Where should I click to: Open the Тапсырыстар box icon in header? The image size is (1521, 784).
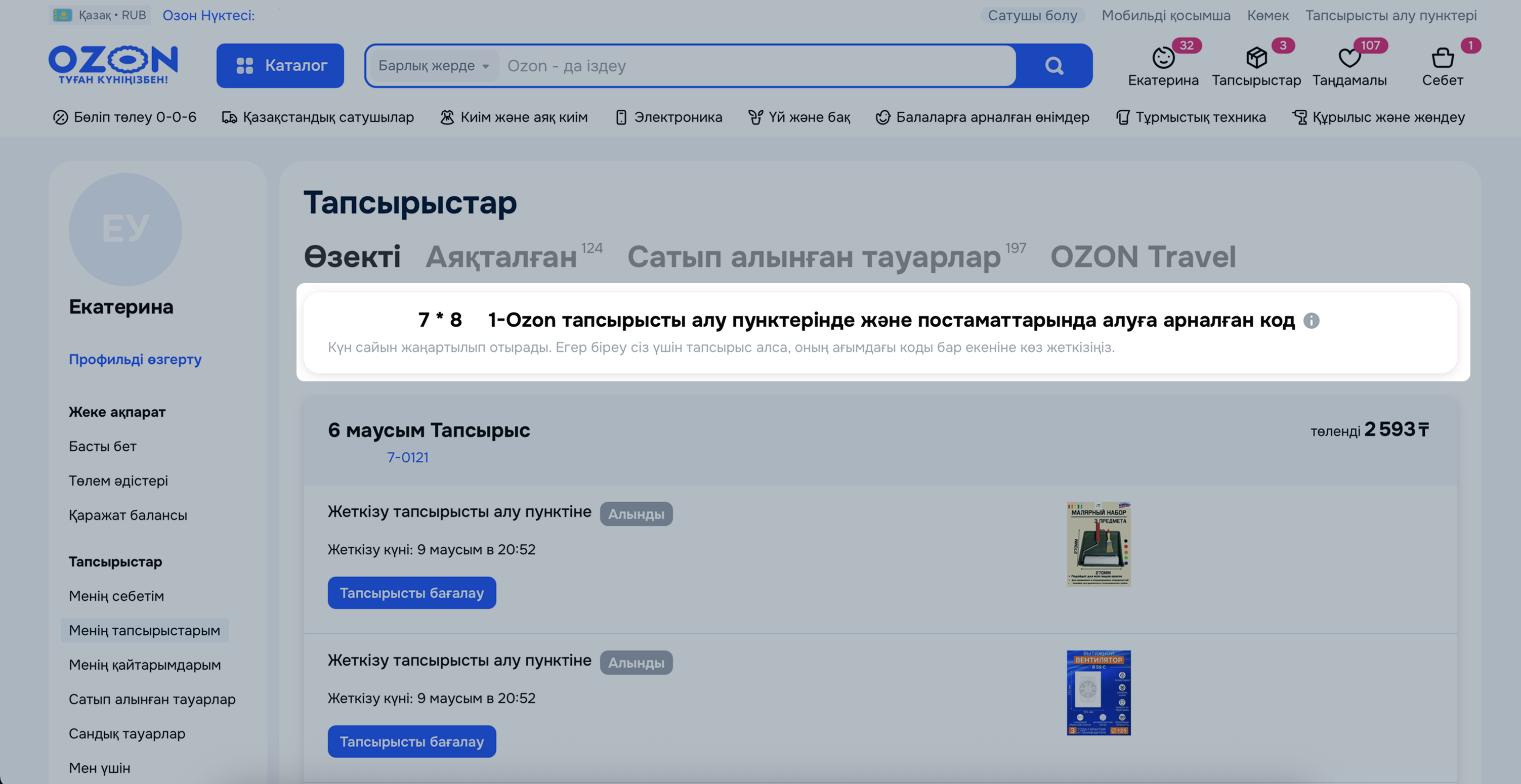(x=1256, y=58)
